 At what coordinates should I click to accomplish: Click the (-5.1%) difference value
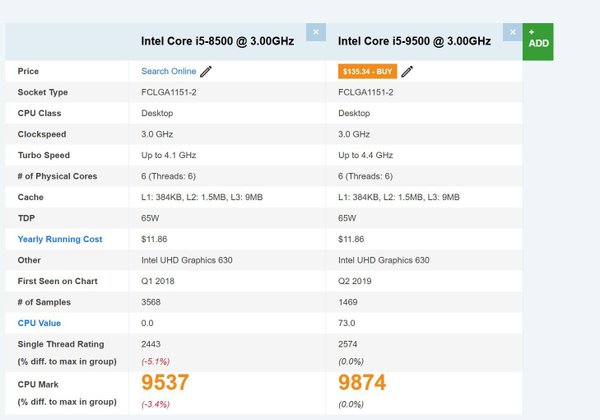[x=155, y=361]
